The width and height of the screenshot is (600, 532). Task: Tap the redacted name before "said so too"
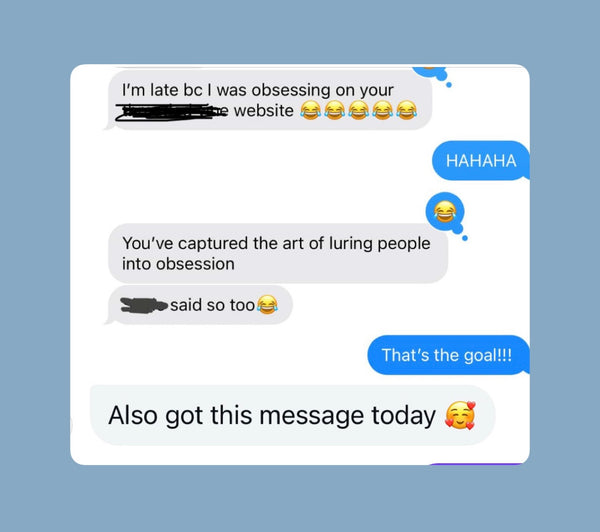(144, 305)
